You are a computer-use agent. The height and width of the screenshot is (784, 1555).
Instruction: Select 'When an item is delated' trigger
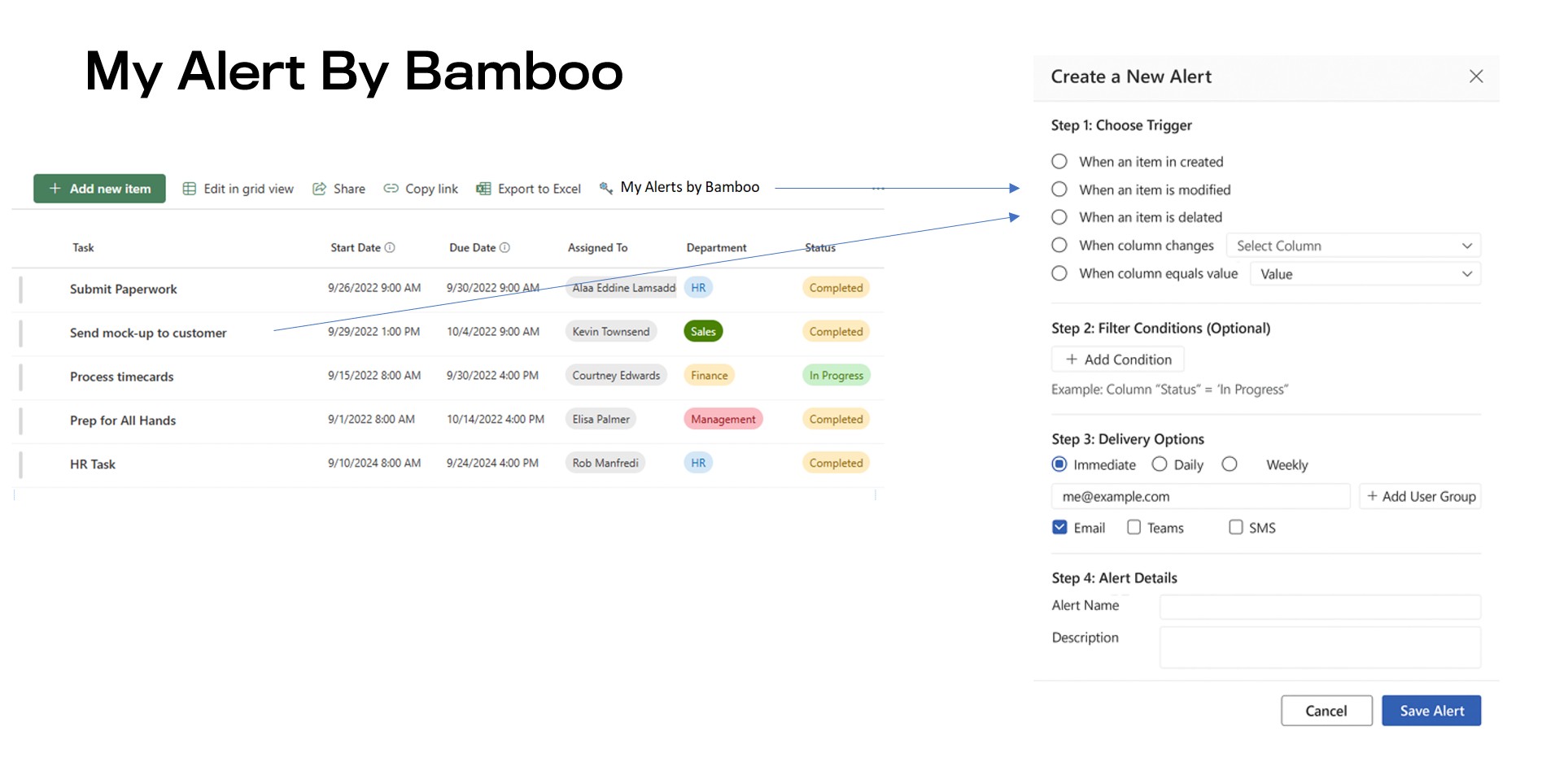1059,217
